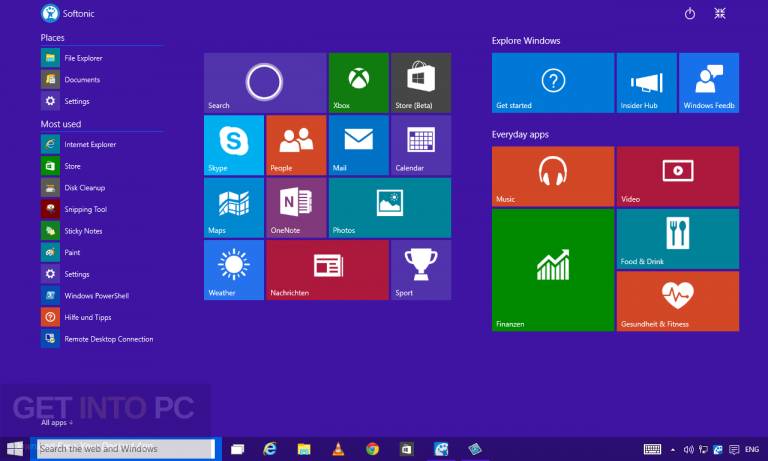Expand the All apps list
The height and width of the screenshot is (461, 768).
57,422
